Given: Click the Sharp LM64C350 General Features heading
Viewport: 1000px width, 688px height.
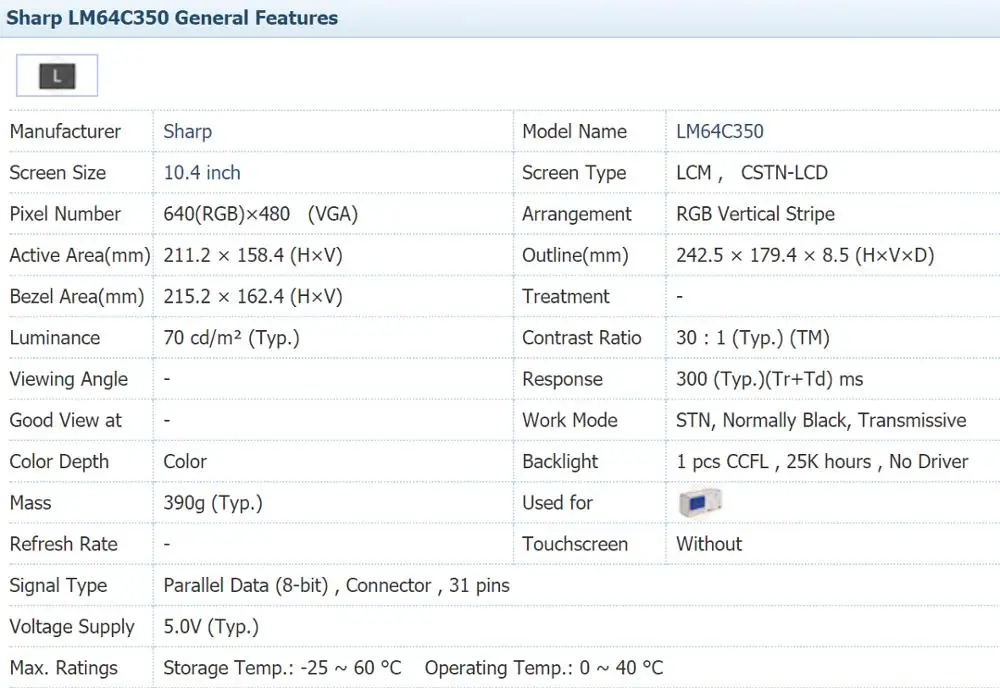Looking at the screenshot, I should (x=172, y=18).
